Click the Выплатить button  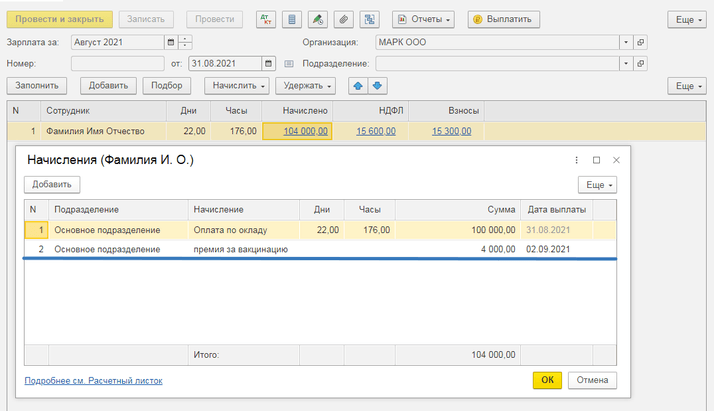505,19
